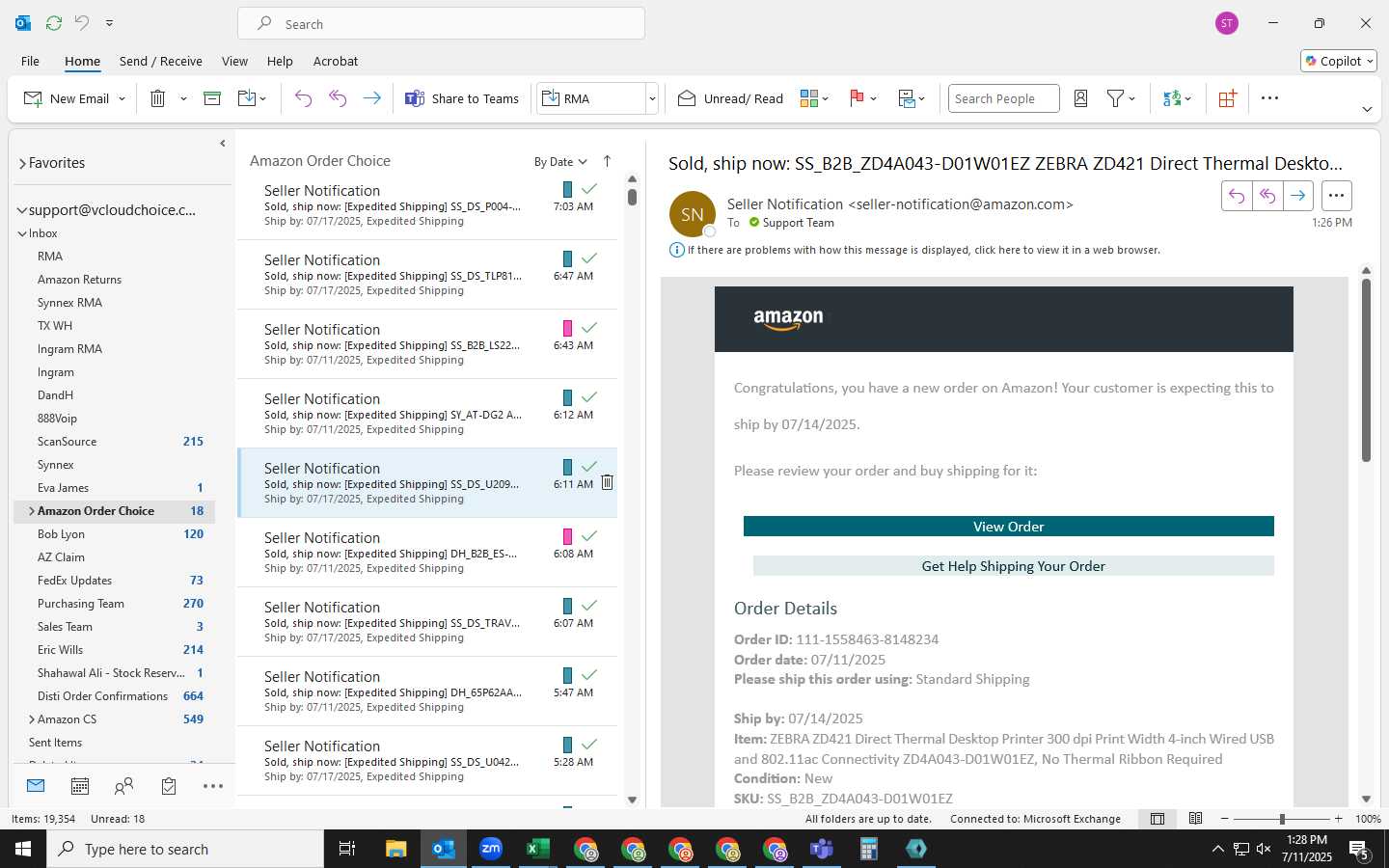Open New Email dropdown arrow
The width and height of the screenshot is (1389, 868).
[122, 98]
